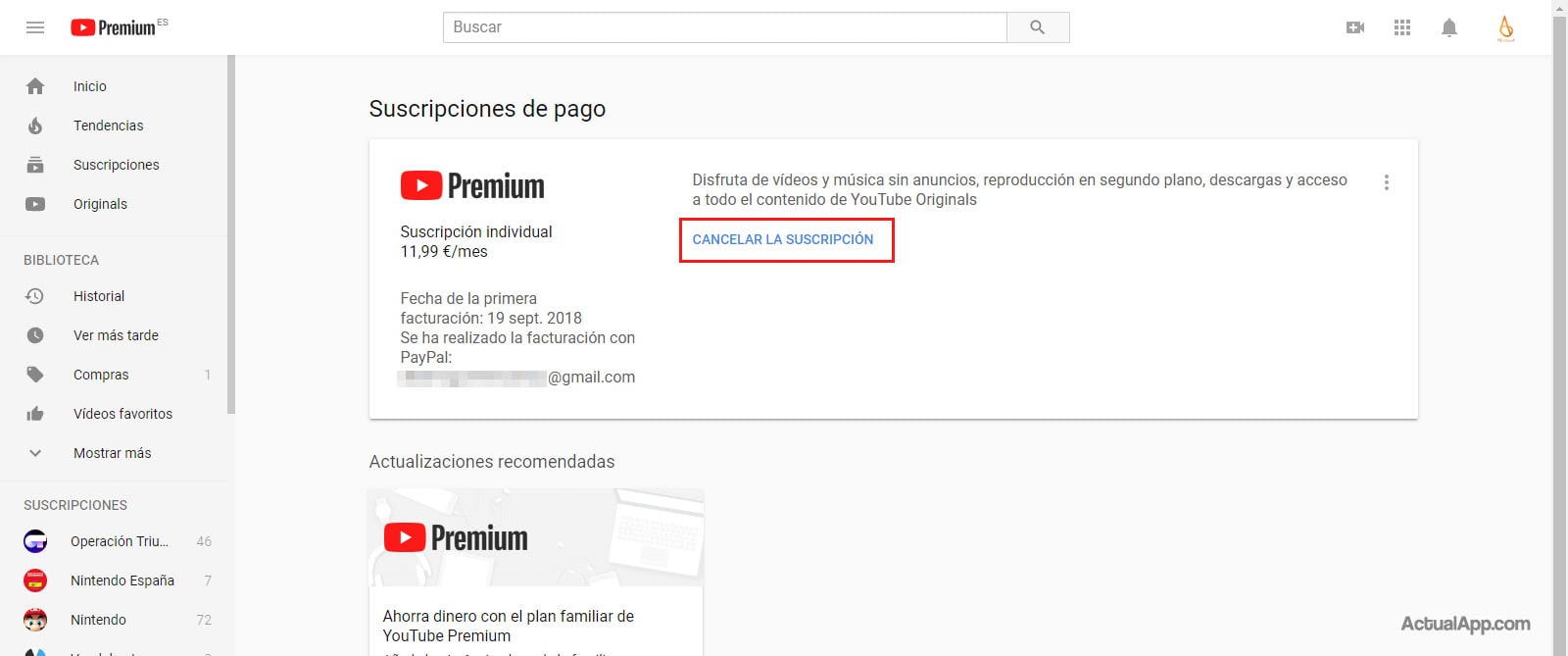Click the 'Suscripción individual' text

click(x=476, y=231)
